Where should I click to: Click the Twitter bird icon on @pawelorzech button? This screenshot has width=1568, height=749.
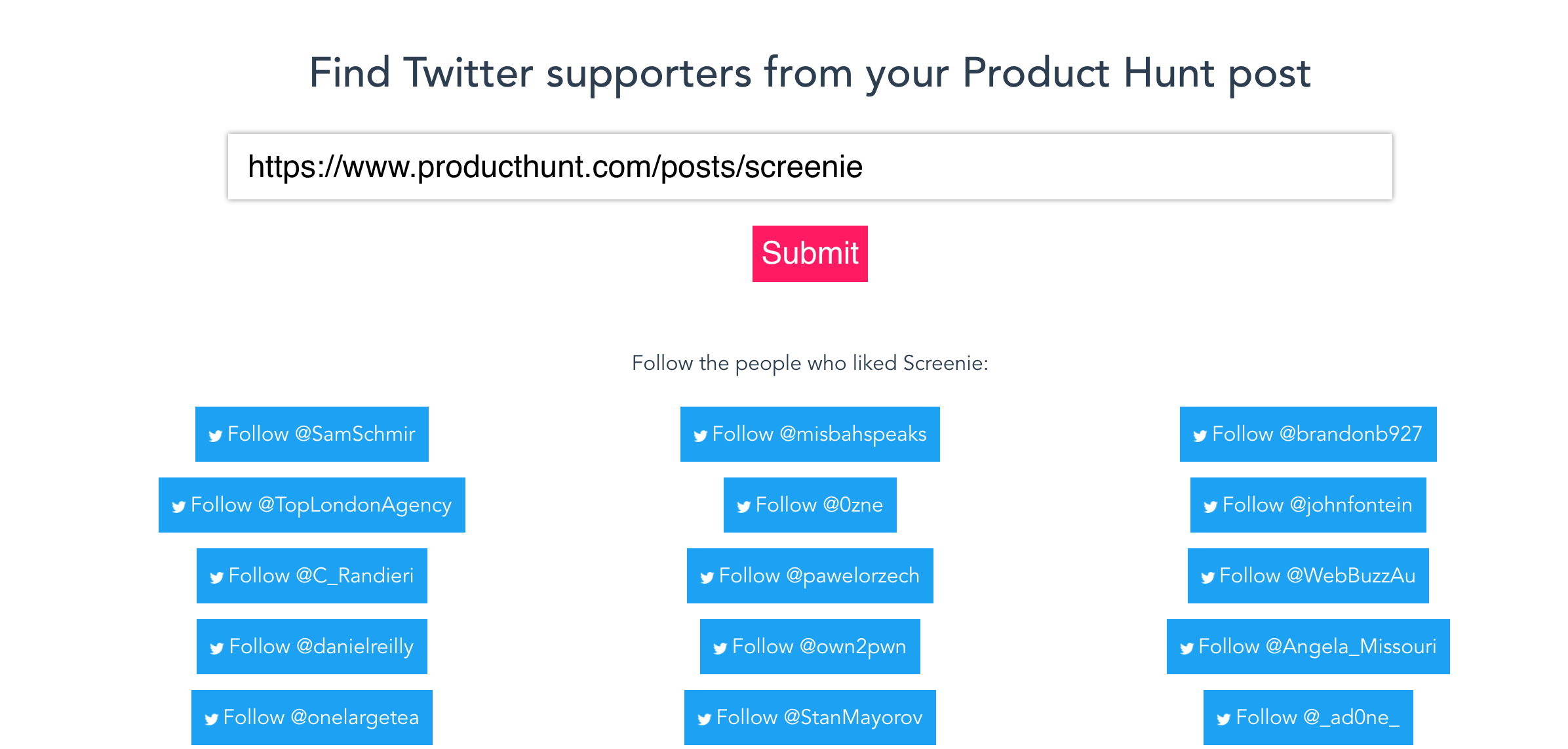coord(707,576)
